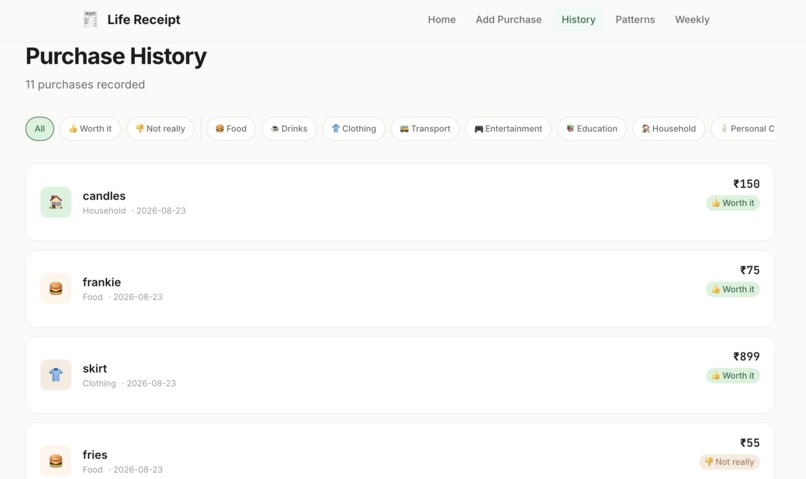
Task: Click the shirt icon on skirt row
Action: (x=56, y=375)
